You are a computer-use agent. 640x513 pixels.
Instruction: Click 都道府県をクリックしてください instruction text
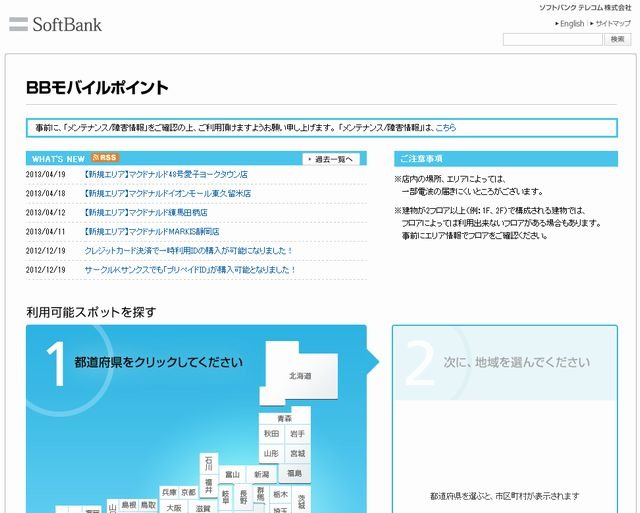coord(158,362)
